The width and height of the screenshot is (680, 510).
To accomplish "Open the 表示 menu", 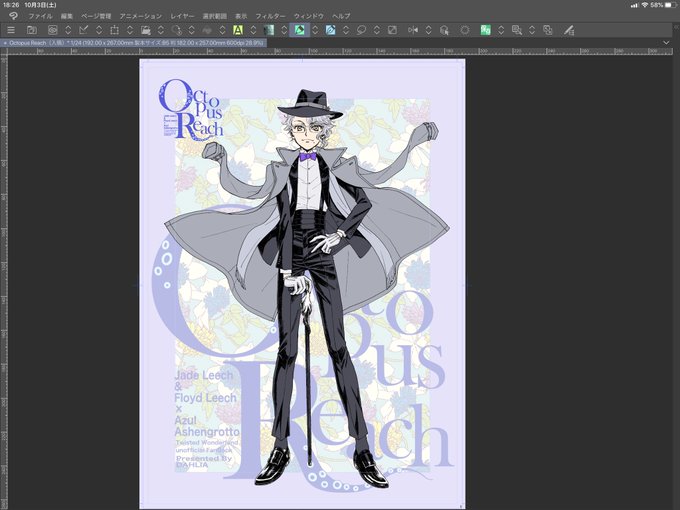I will click(241, 16).
